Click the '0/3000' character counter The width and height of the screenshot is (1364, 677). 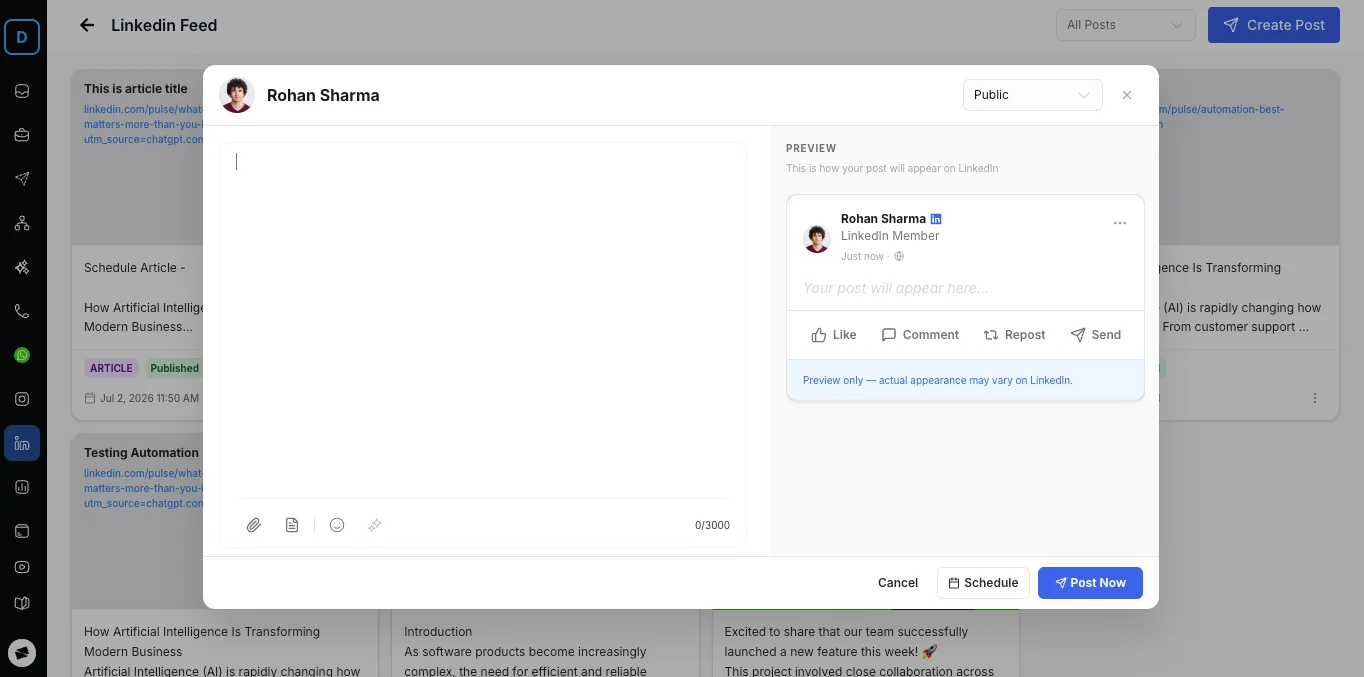pyautogui.click(x=712, y=525)
